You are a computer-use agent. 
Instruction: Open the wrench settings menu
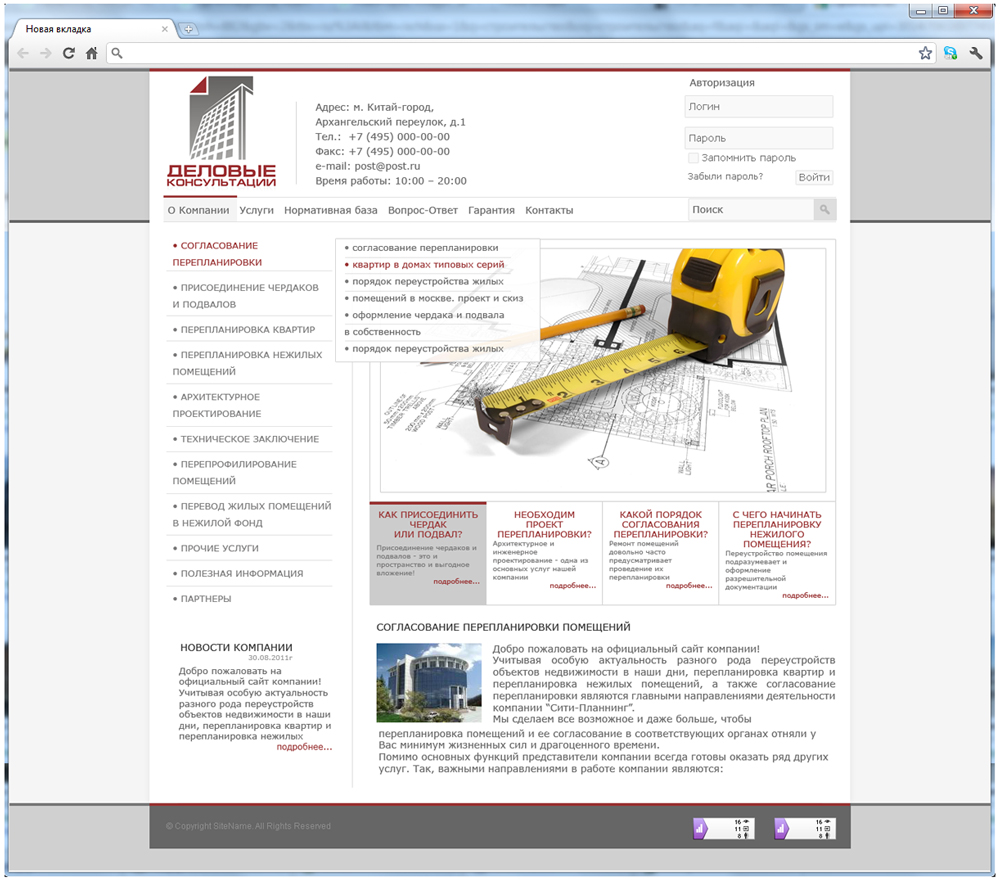[976, 54]
